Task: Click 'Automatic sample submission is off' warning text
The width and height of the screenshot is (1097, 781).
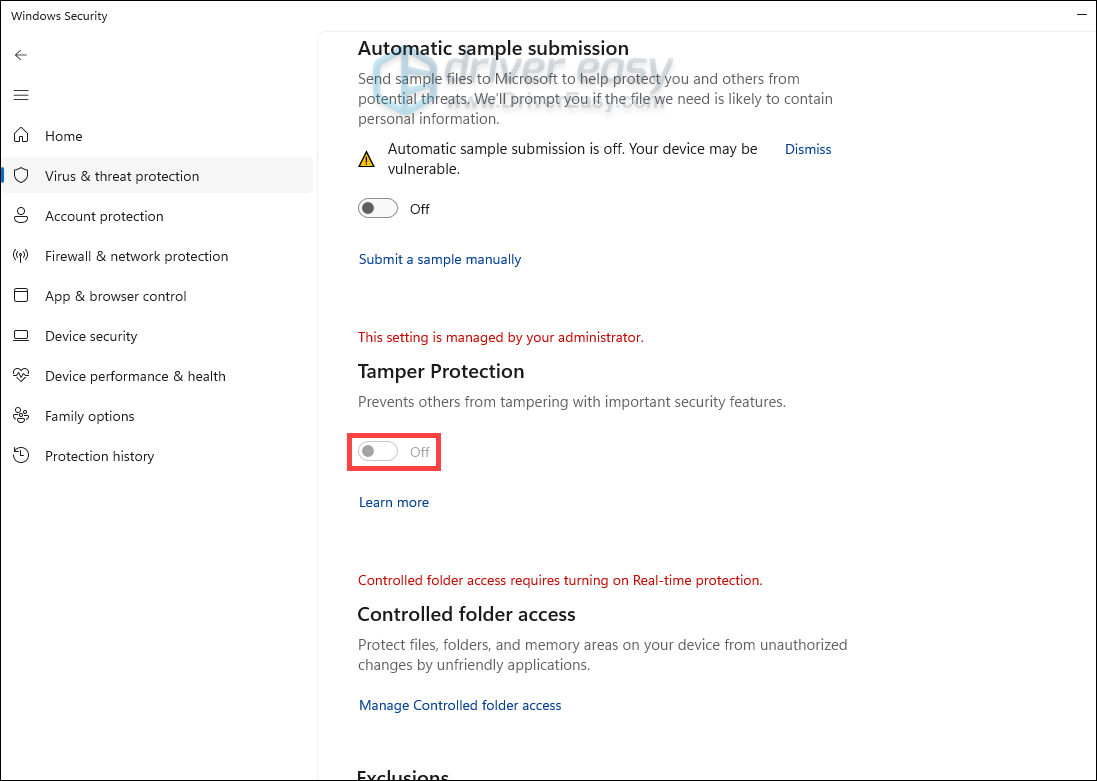Action: click(573, 159)
